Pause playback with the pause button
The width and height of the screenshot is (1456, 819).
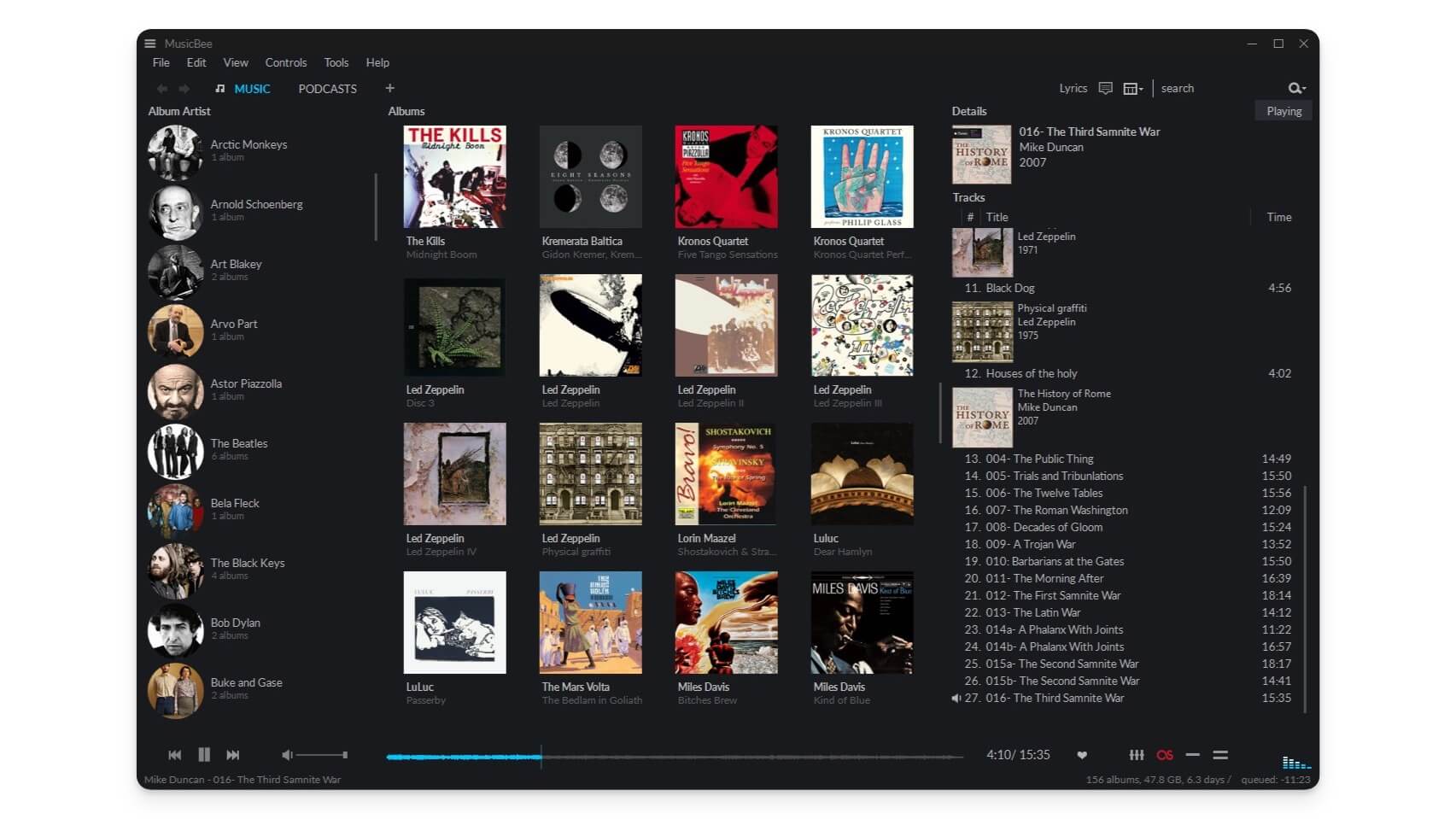[204, 755]
